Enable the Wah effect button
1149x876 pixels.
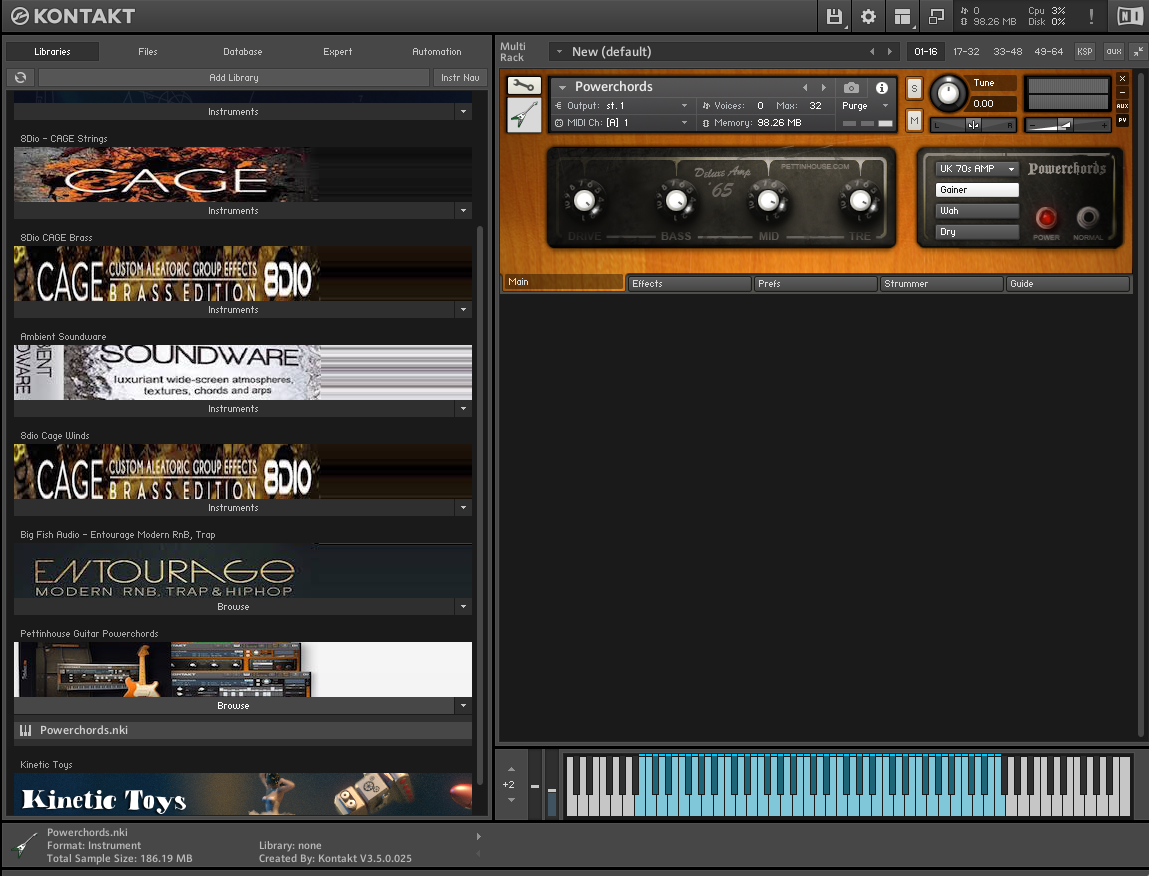(x=977, y=210)
